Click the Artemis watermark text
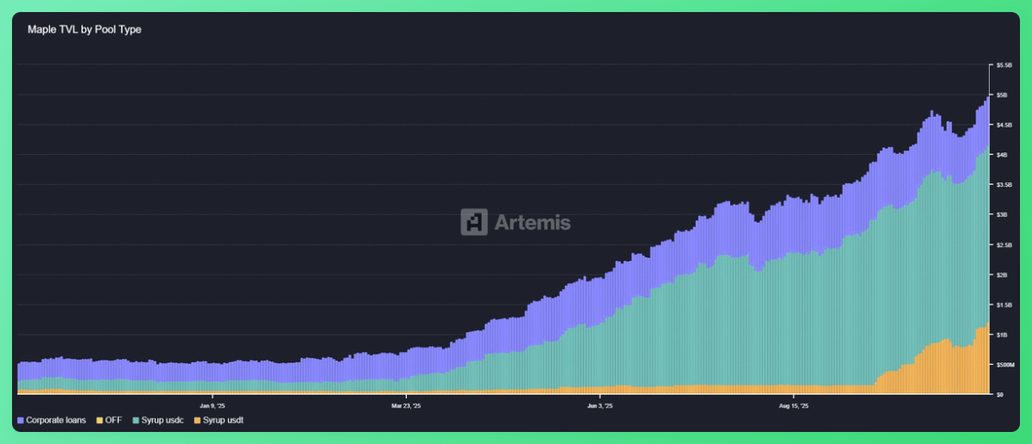This screenshot has width=1032, height=444. pos(532,222)
